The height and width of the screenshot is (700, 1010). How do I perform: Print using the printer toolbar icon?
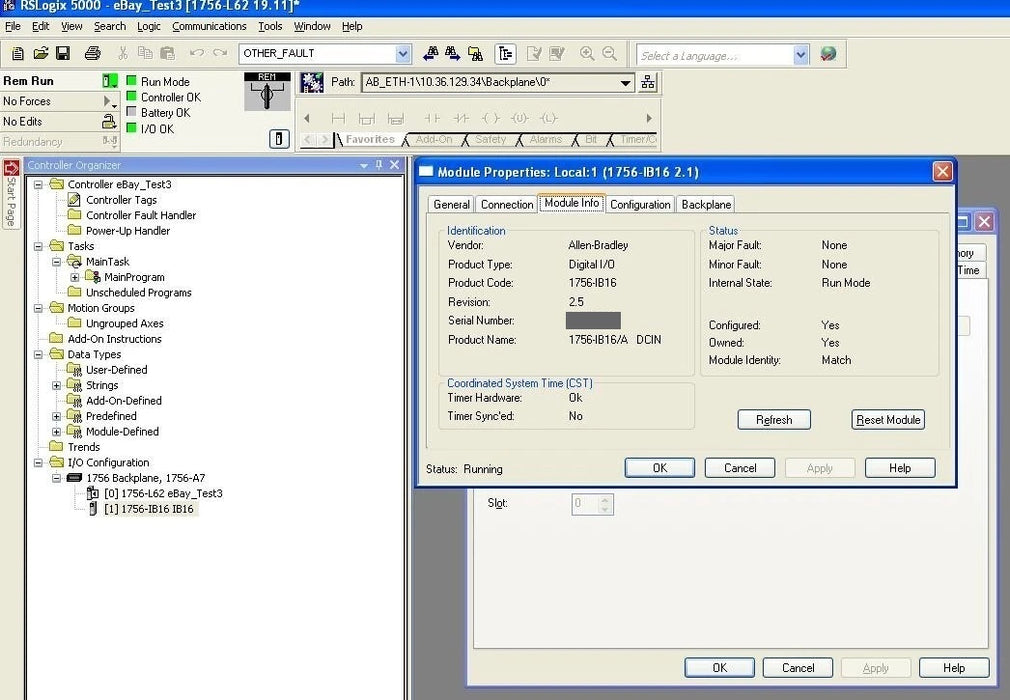[93, 53]
